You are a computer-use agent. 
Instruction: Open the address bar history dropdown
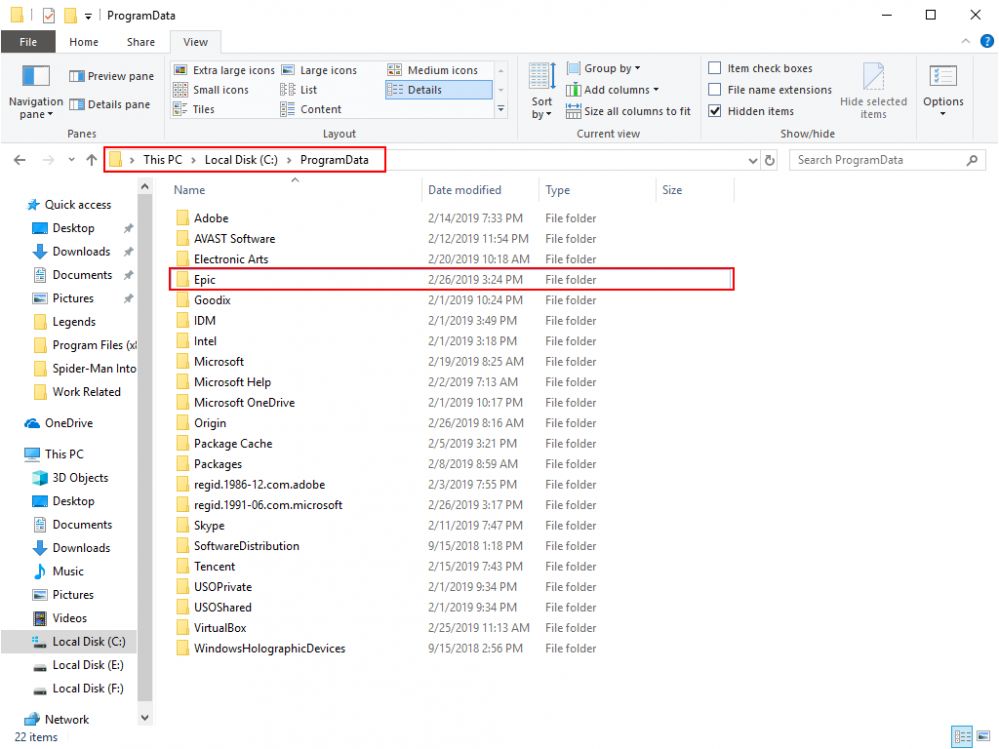[753, 160]
